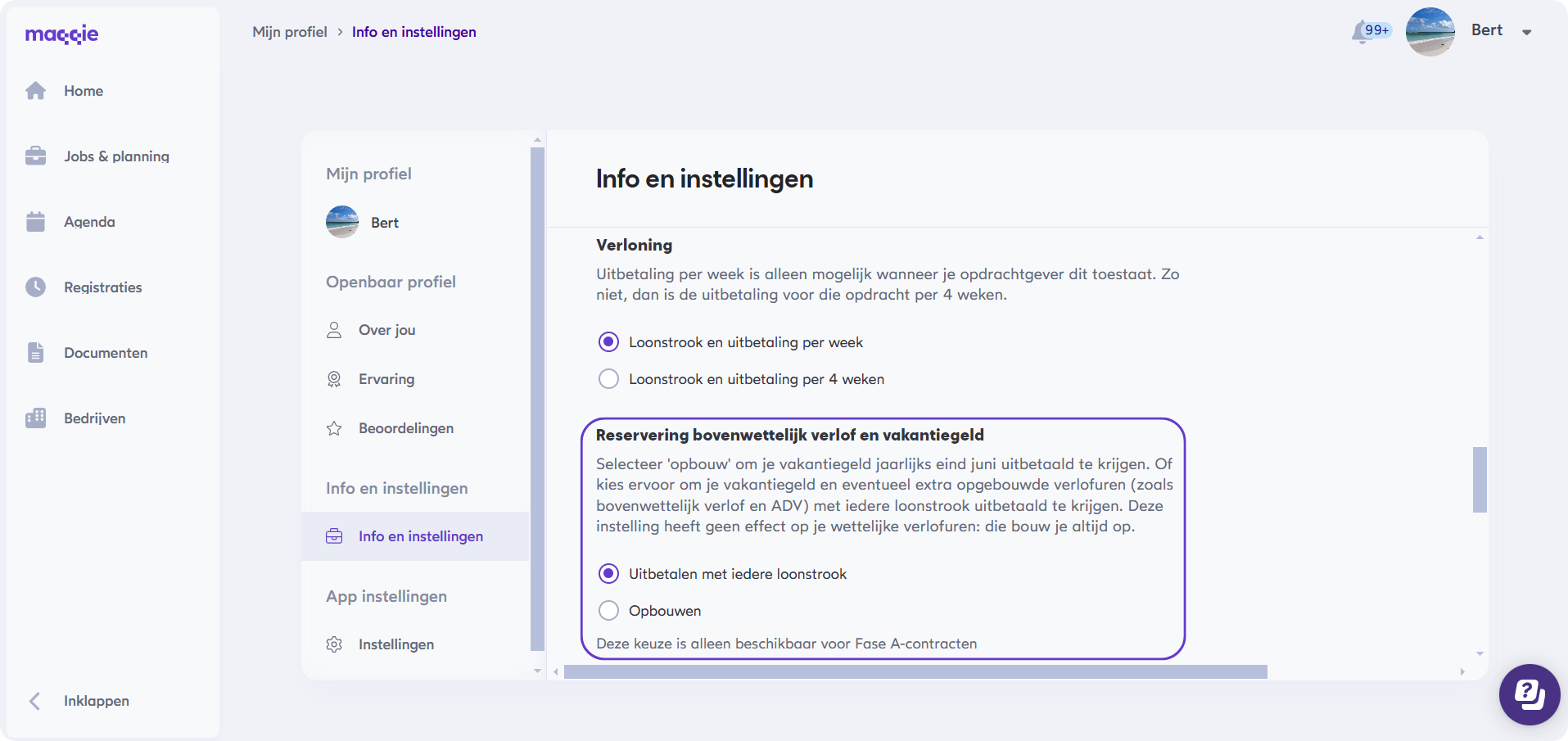Choose the Opbouwen radio option
This screenshot has height=741, width=1568.
pos(608,611)
